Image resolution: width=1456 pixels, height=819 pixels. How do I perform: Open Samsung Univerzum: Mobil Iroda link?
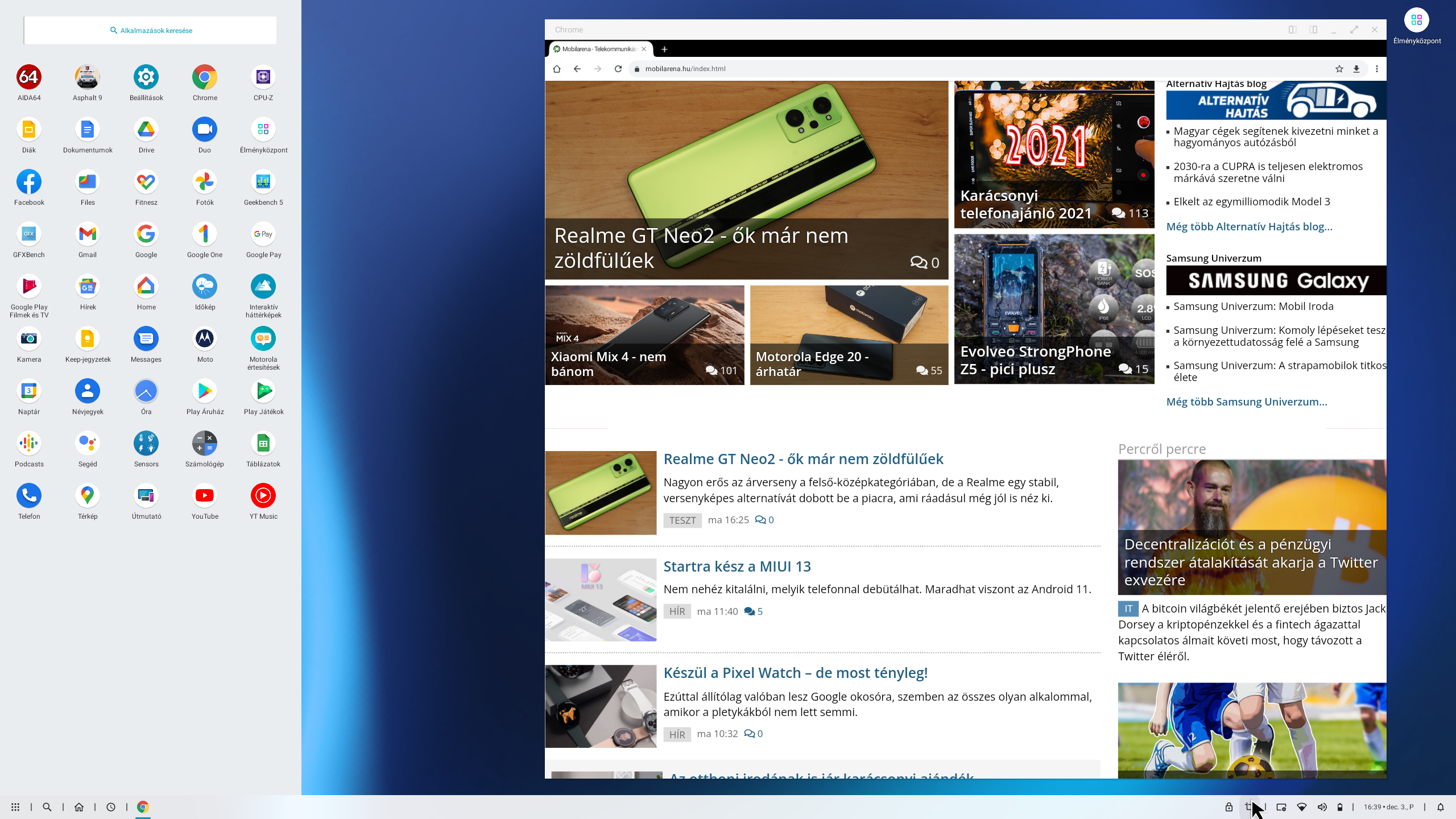click(x=1254, y=306)
